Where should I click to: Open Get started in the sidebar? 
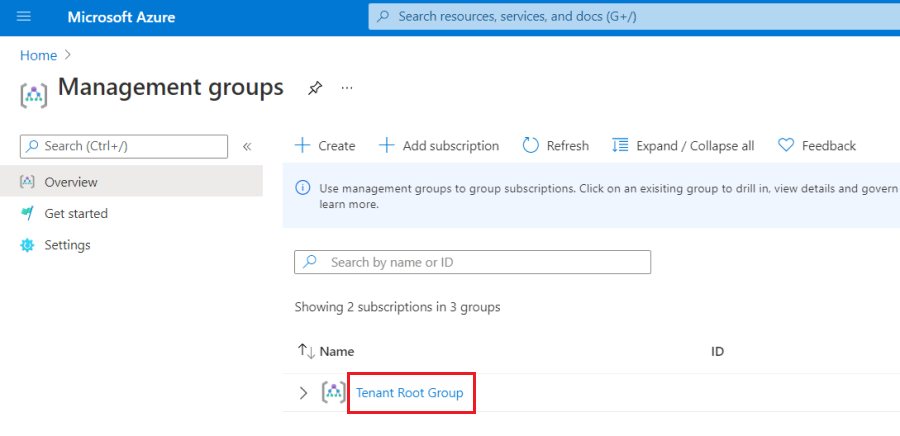pos(75,213)
